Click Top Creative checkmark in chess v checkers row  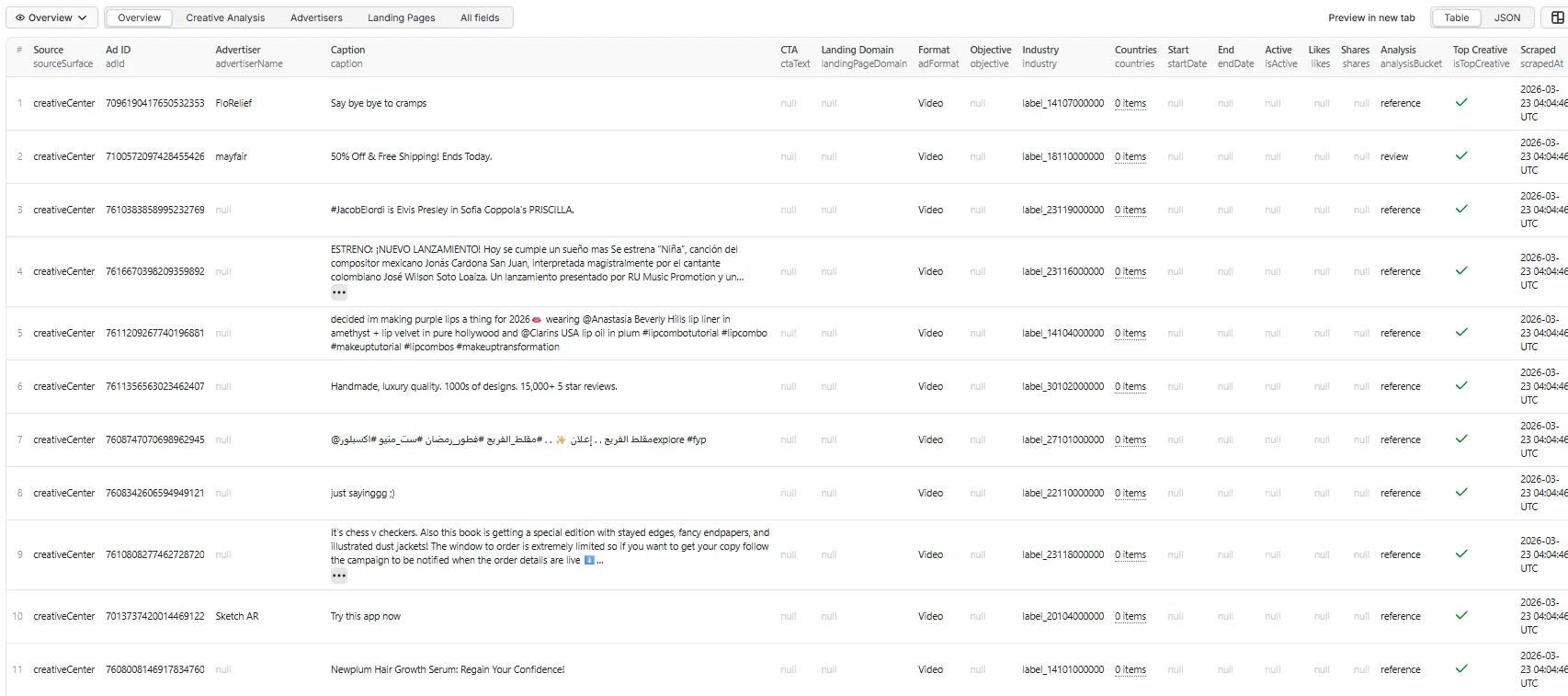[1461, 553]
